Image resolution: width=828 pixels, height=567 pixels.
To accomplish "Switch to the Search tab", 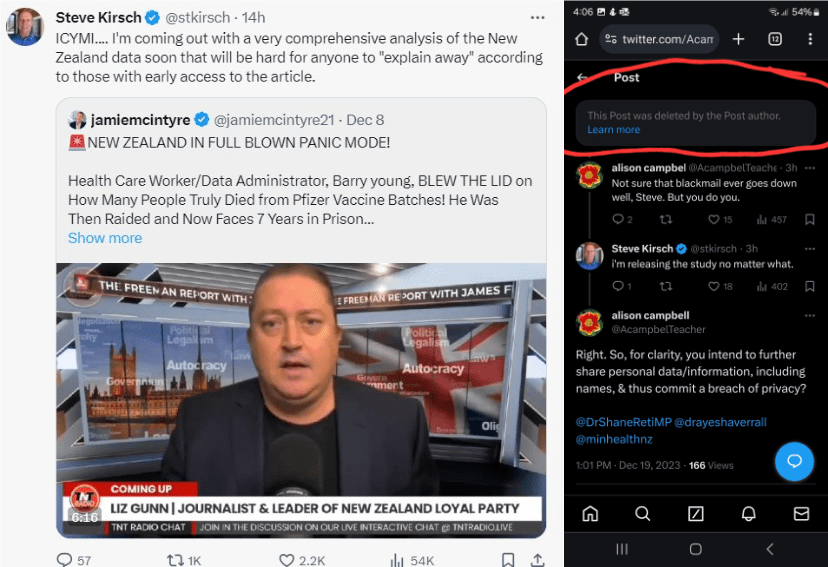I will (643, 513).
